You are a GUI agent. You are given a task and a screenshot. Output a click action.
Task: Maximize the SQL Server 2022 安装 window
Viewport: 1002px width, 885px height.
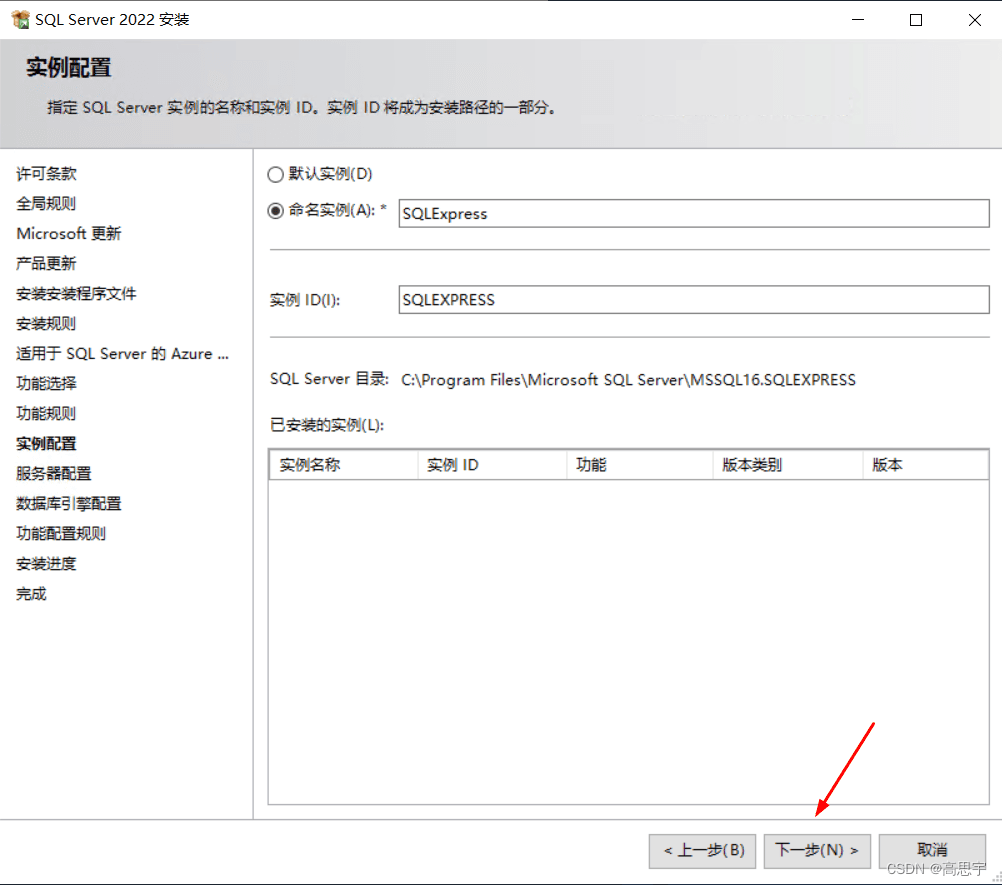pyautogui.click(x=916, y=20)
